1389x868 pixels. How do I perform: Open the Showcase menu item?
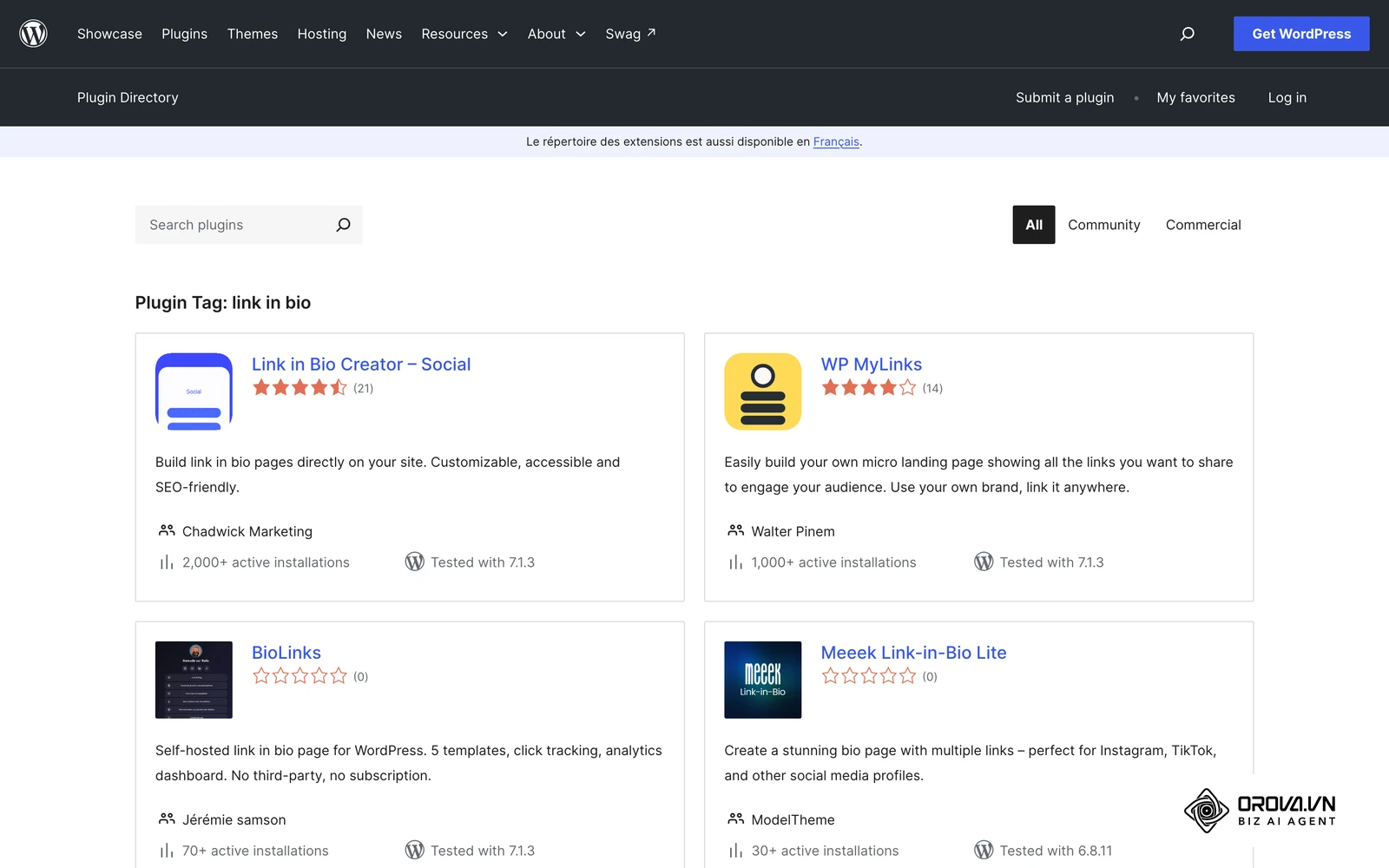[x=109, y=34]
